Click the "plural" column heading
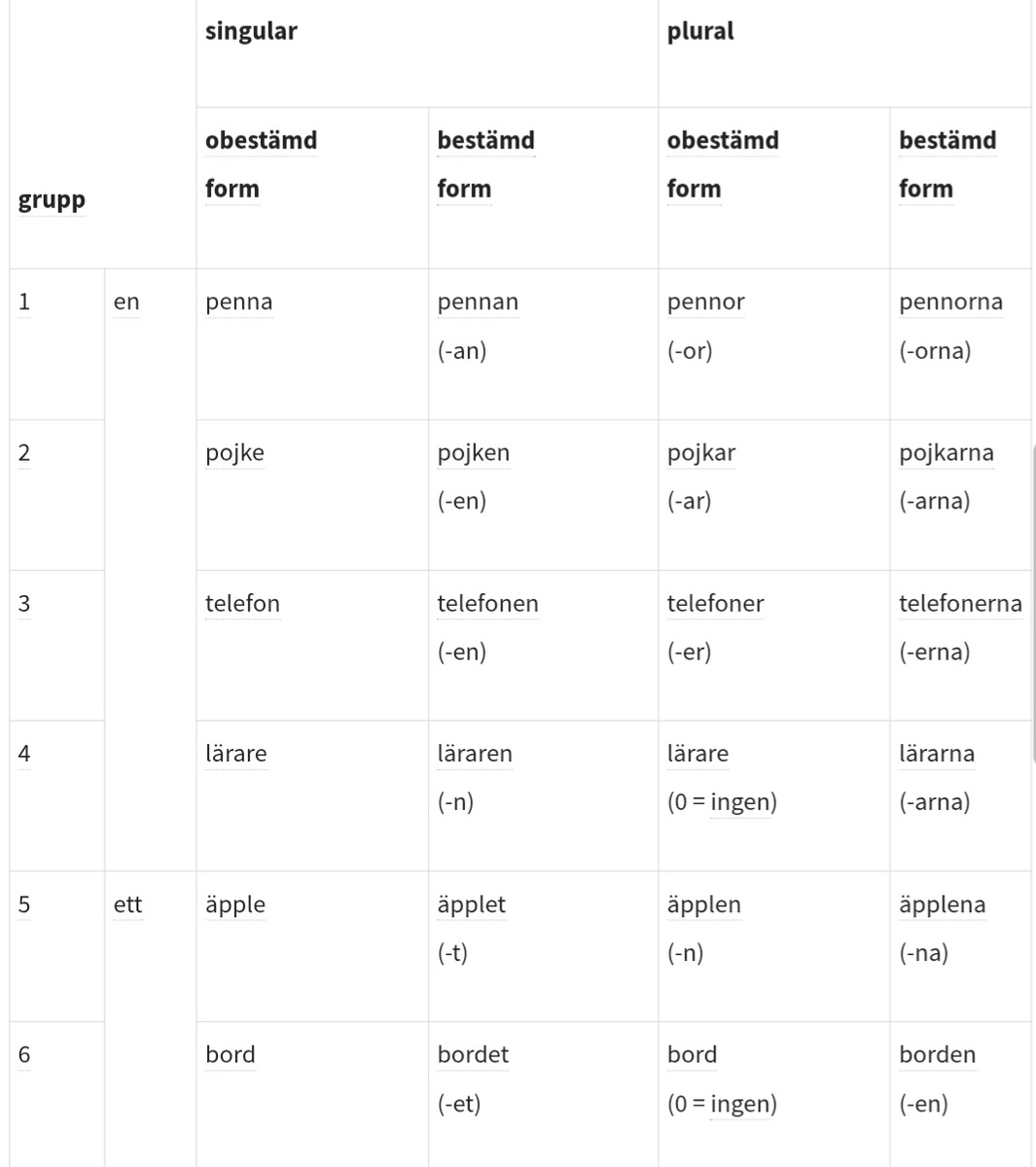1036x1167 pixels. (x=700, y=31)
